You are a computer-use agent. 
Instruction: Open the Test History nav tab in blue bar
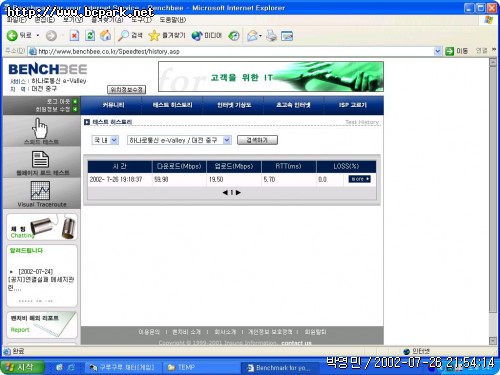172,105
